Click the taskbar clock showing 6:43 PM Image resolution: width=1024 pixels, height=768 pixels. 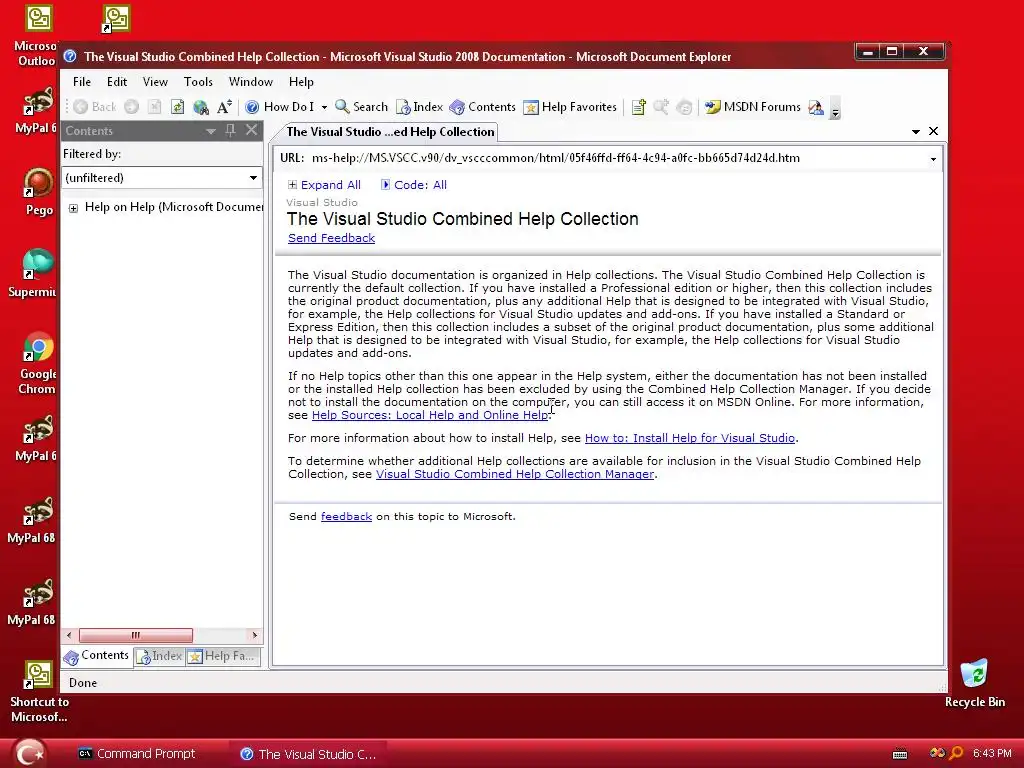coord(991,754)
